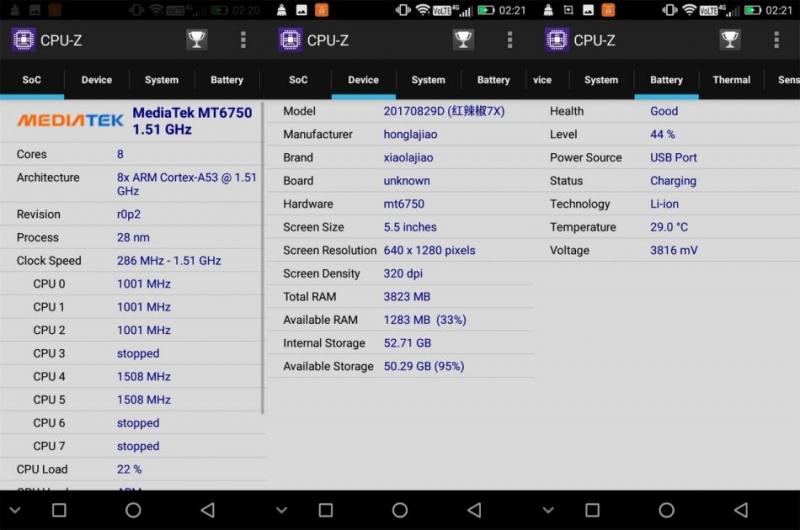The image size is (800, 530).
Task: Select Temperature value '29.0 °C'
Action: point(669,227)
